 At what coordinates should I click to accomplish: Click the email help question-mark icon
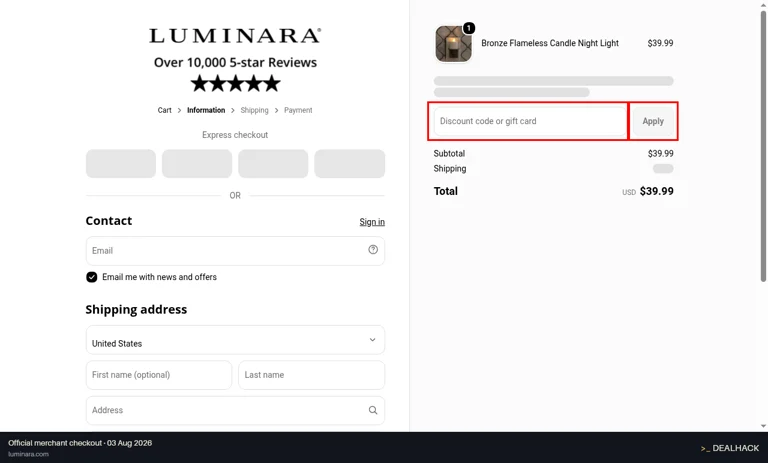[373, 250]
